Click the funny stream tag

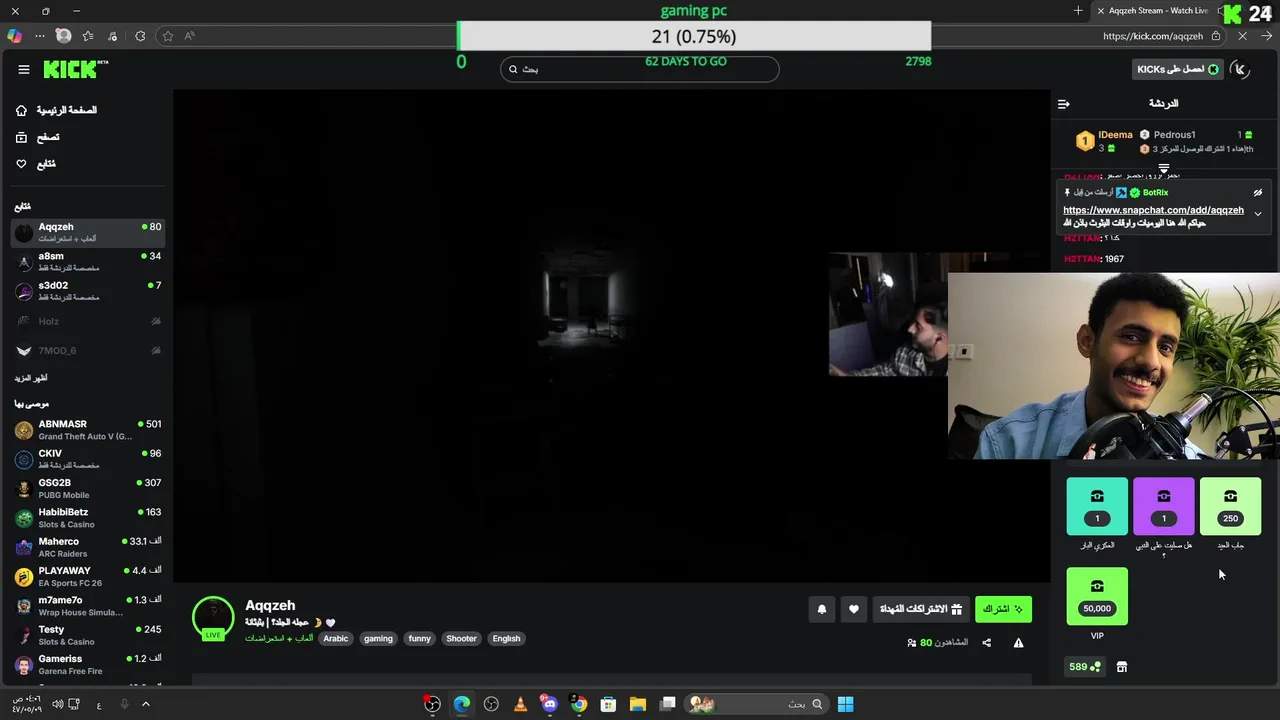point(420,638)
